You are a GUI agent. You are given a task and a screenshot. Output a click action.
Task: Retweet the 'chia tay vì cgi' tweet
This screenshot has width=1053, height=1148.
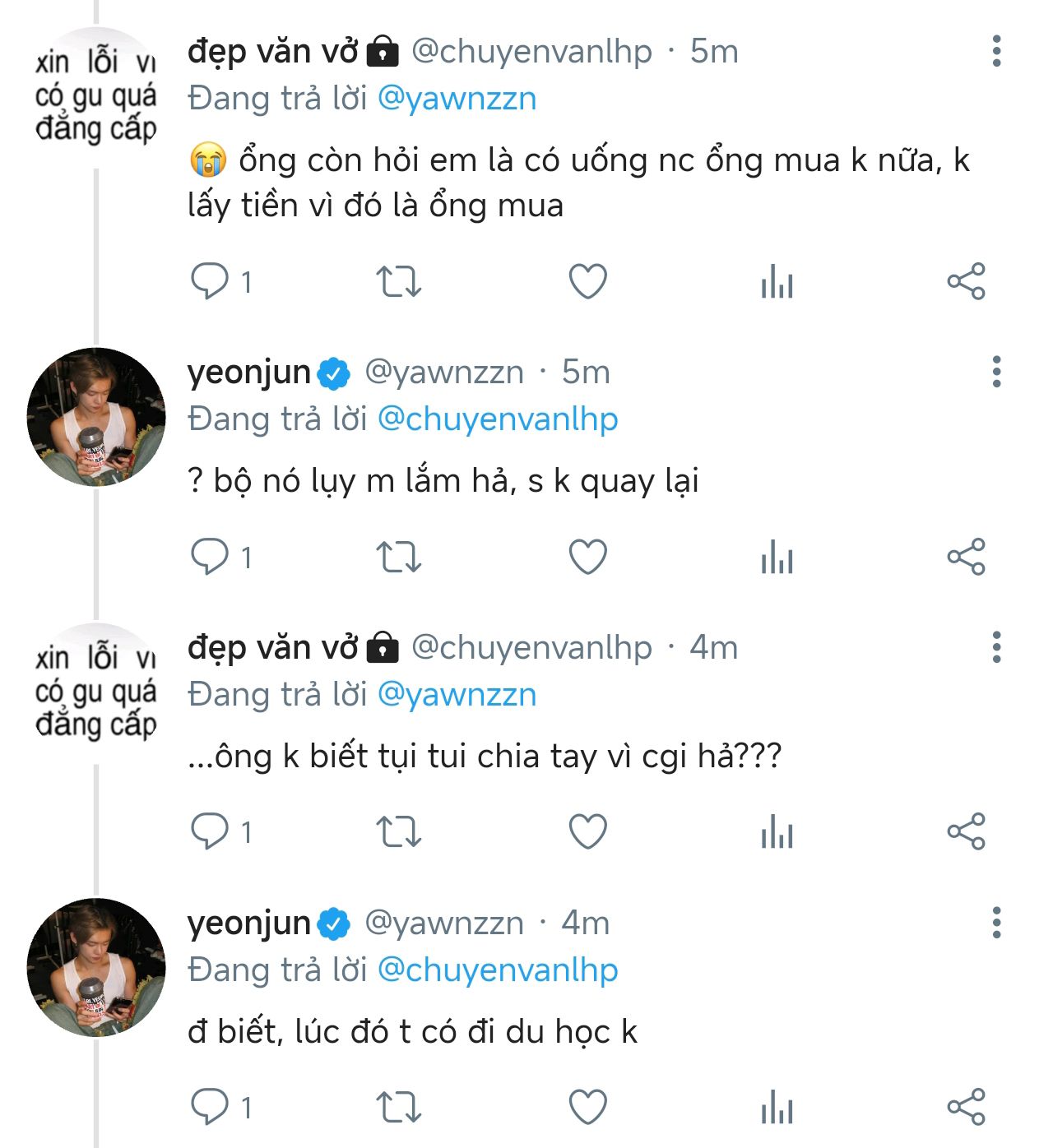[x=399, y=831]
